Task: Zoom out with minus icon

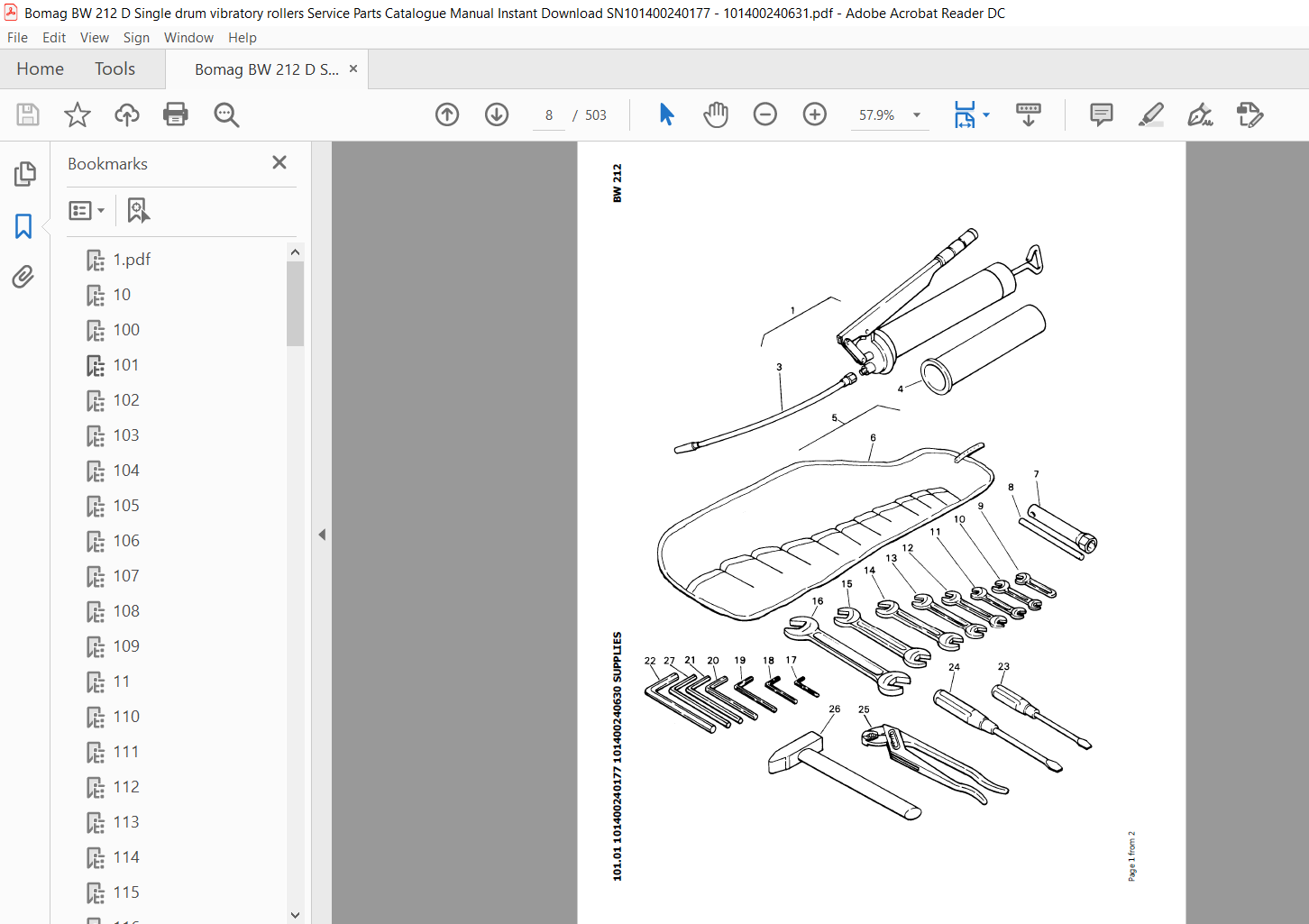Action: tap(765, 114)
